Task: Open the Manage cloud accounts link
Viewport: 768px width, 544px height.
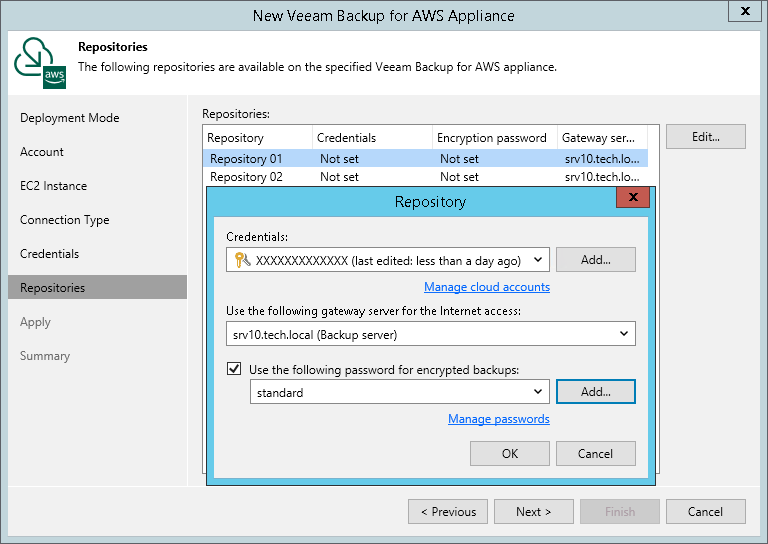Action: tap(487, 287)
